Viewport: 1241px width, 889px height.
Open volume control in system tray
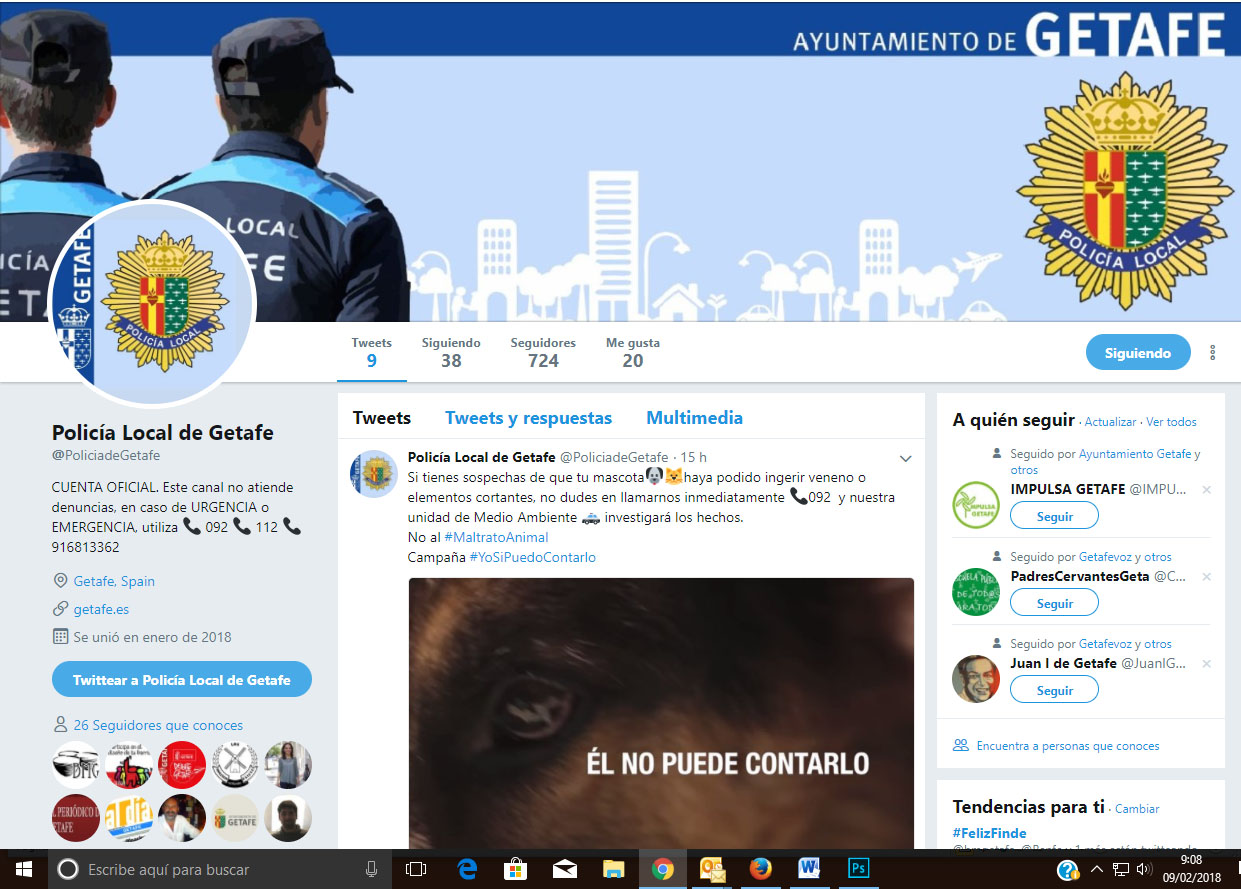[x=1144, y=869]
